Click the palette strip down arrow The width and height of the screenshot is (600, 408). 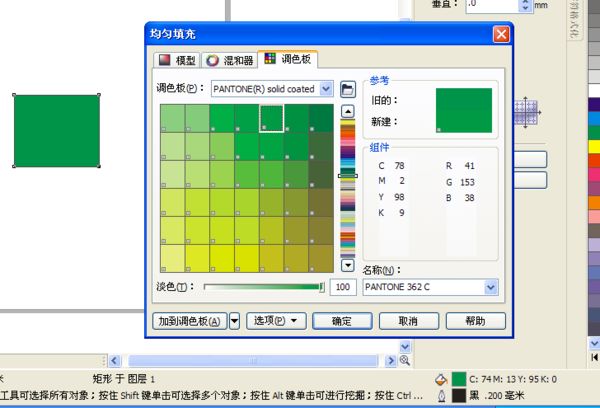tap(347, 265)
